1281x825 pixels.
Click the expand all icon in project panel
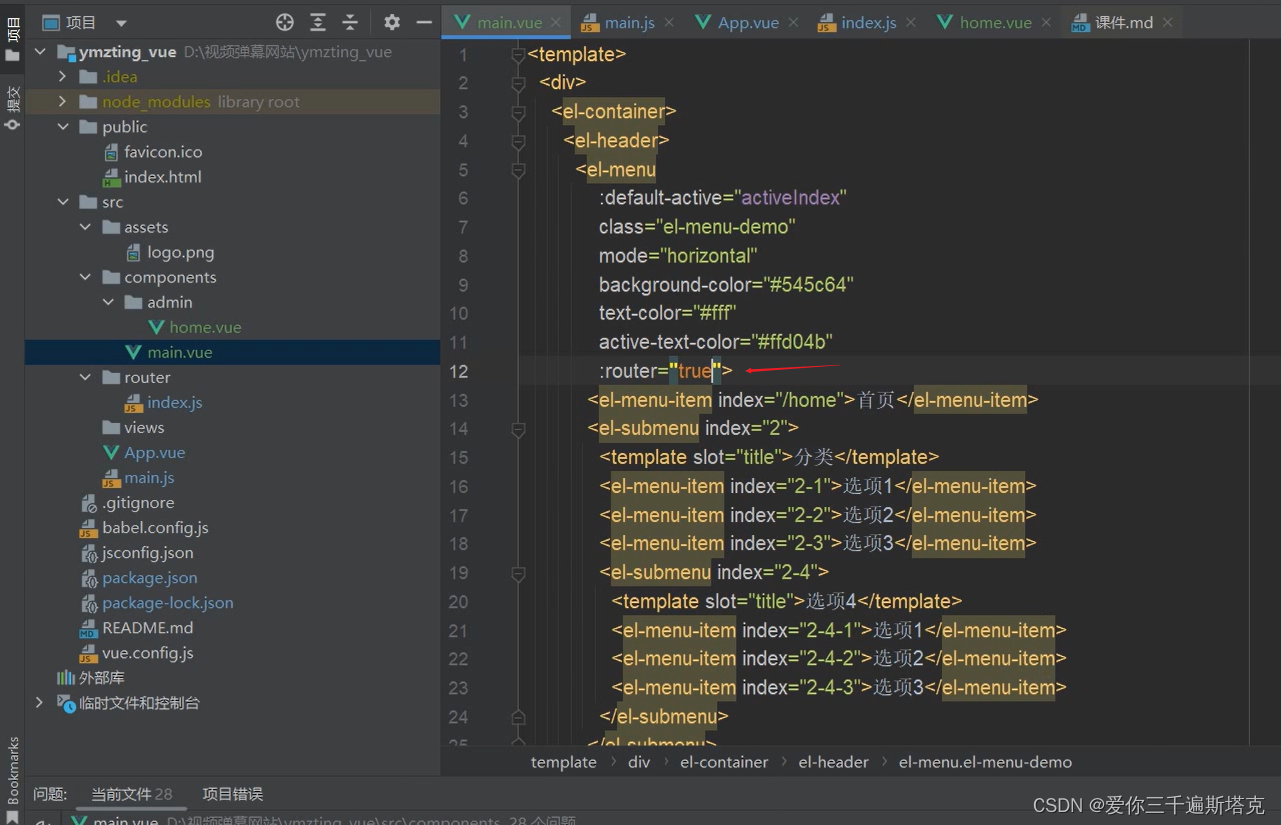[x=318, y=22]
